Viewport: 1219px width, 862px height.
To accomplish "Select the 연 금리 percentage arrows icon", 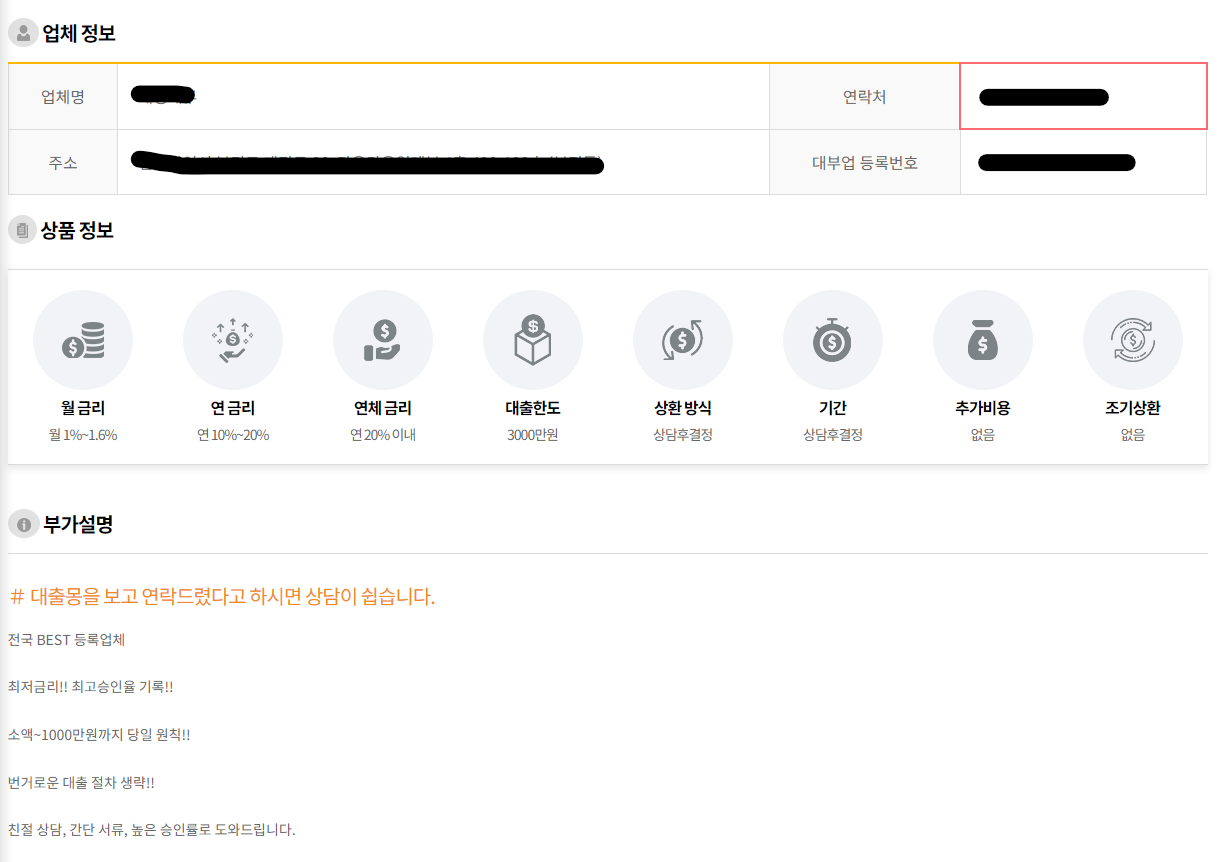I will point(233,339).
